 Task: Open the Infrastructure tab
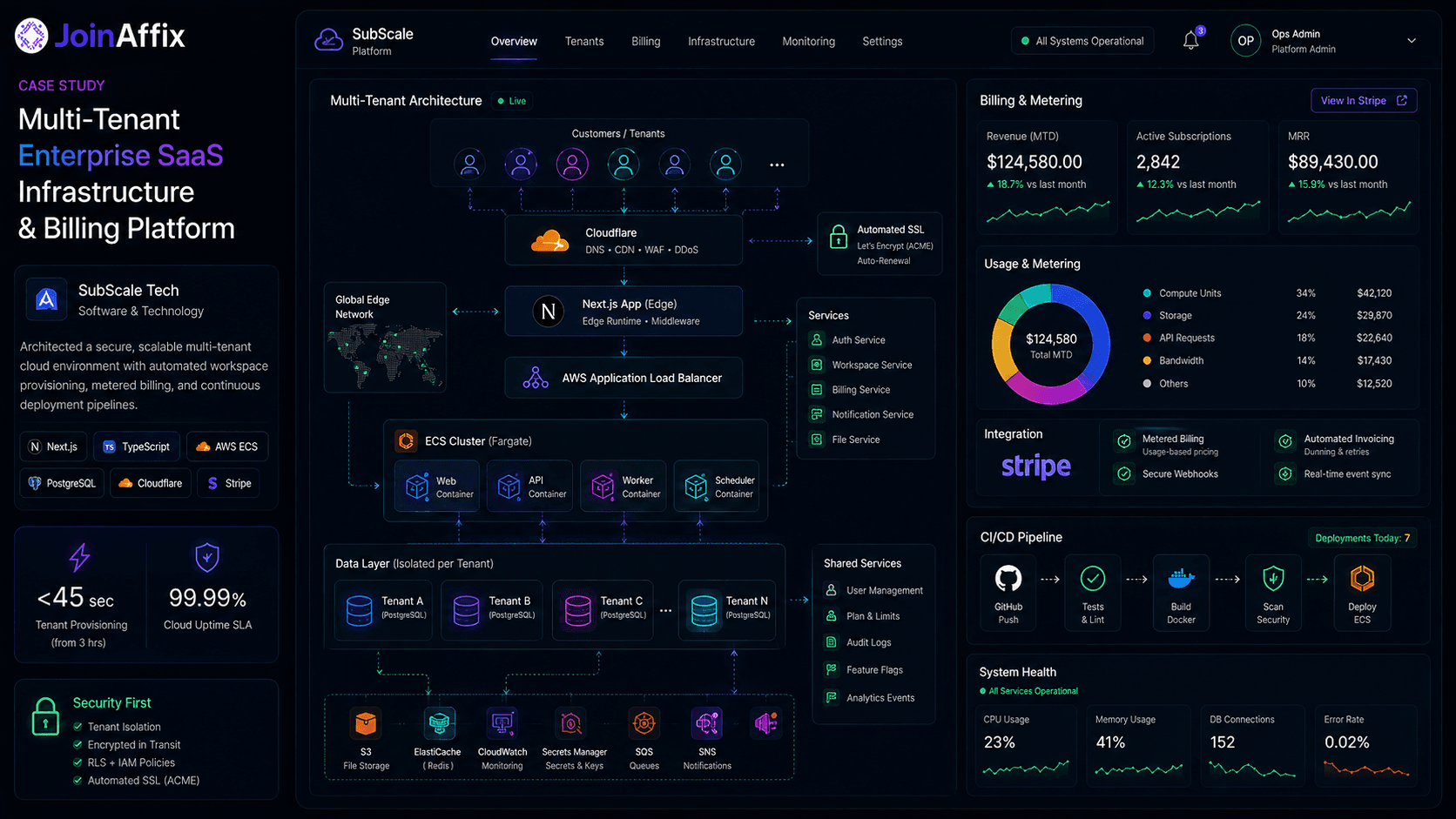tap(721, 42)
